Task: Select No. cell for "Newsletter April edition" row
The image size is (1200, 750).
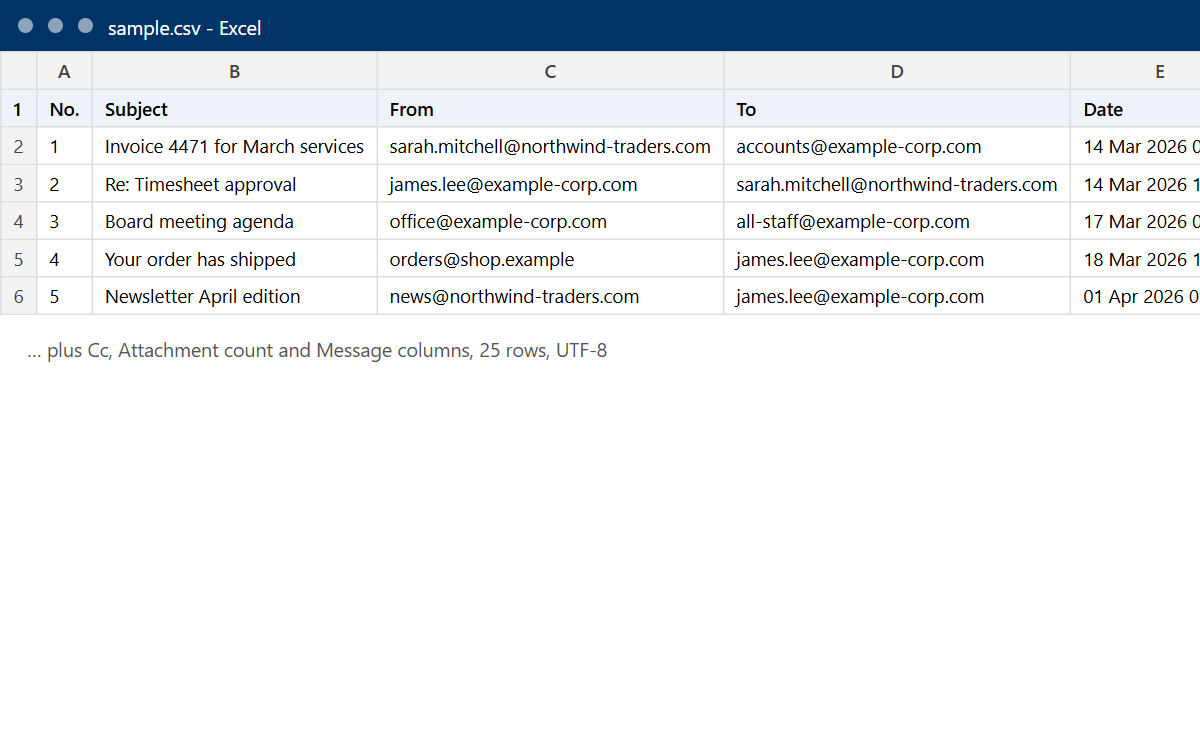Action: [x=65, y=296]
